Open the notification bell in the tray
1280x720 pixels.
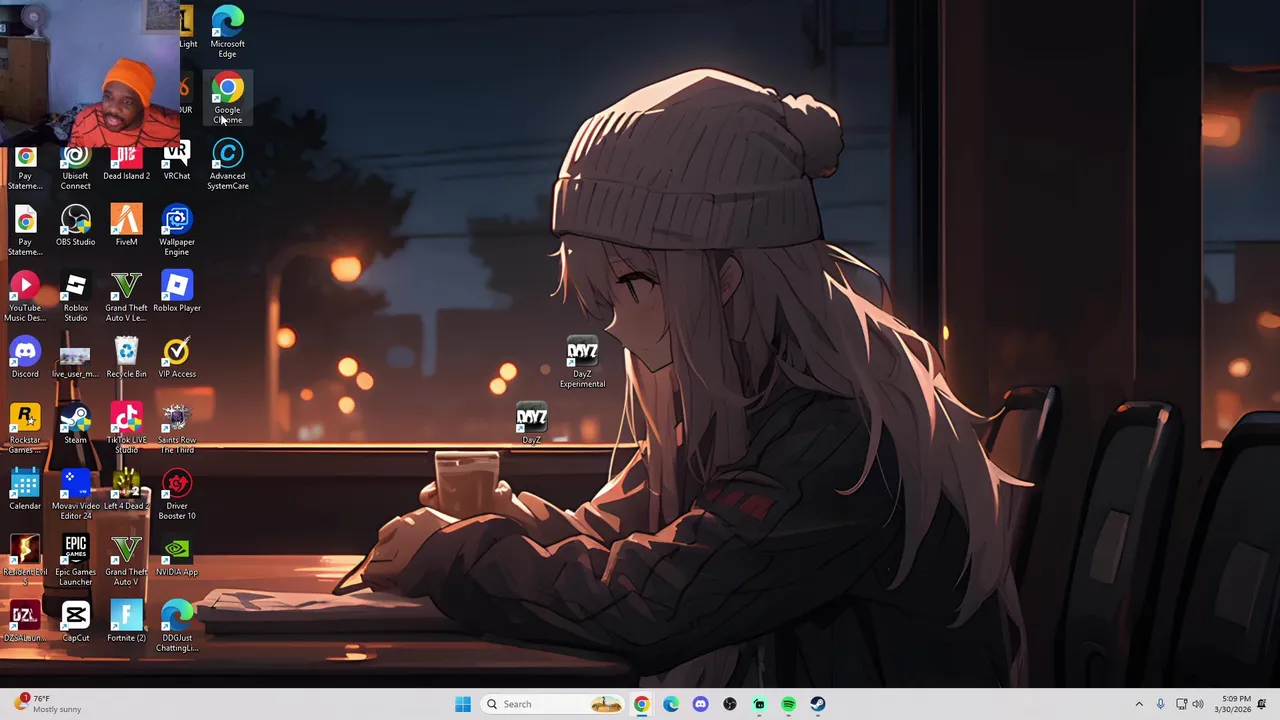pyautogui.click(x=1262, y=704)
